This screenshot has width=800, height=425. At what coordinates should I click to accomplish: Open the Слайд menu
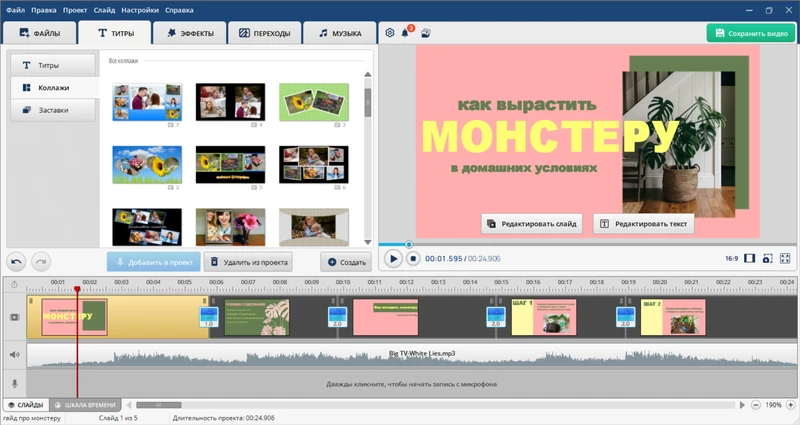(104, 10)
